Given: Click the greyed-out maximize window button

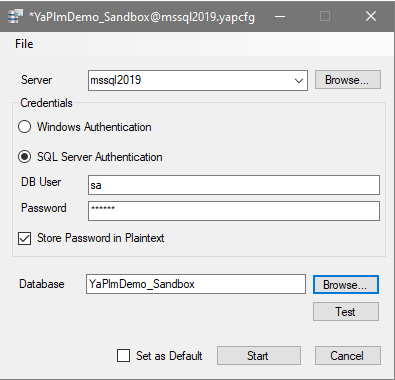Looking at the screenshot, I should (325, 16).
